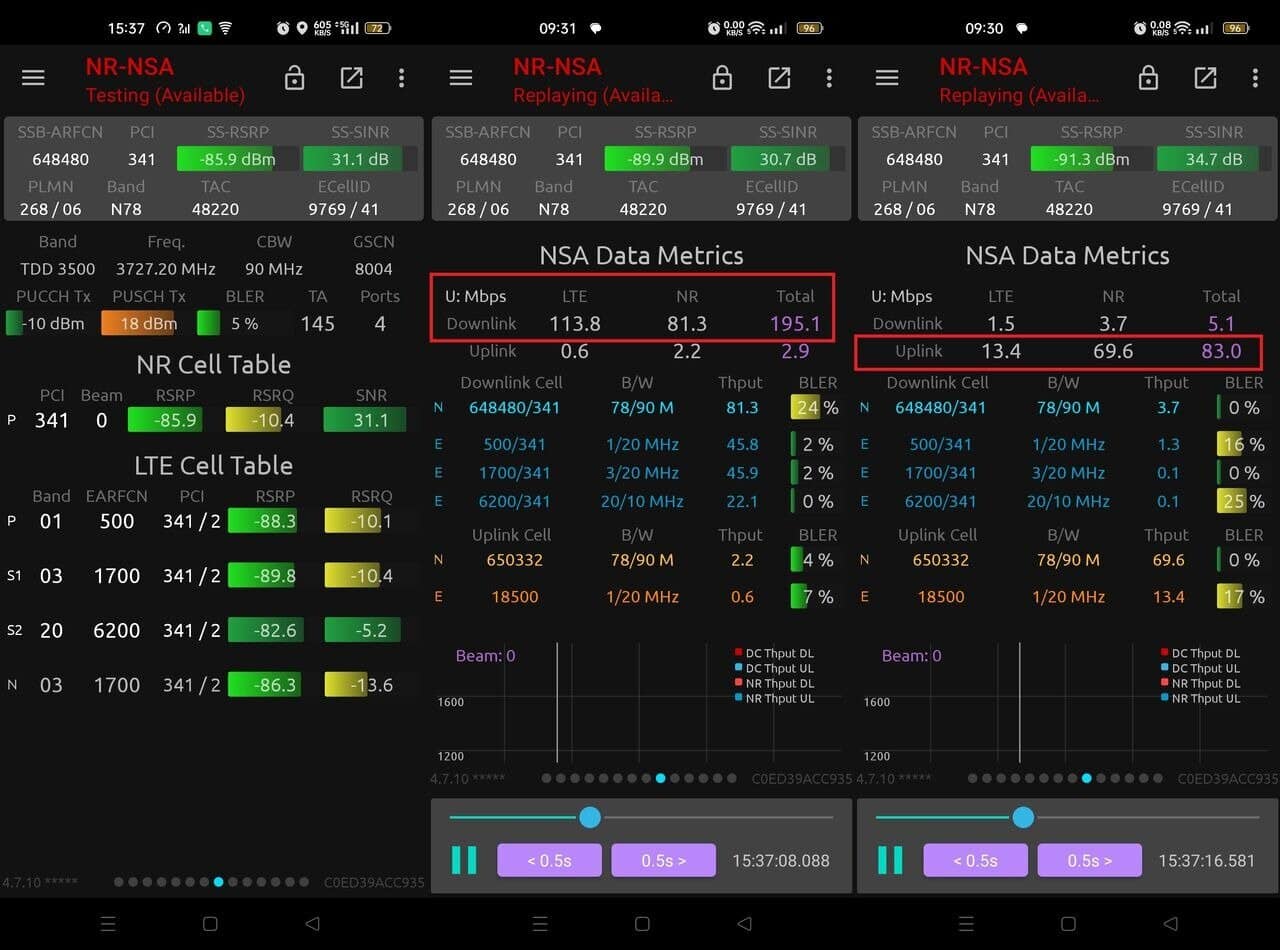The width and height of the screenshot is (1280, 950).
Task: Open three-dot overflow menu on the 09:30 screen
Action: (1255, 78)
